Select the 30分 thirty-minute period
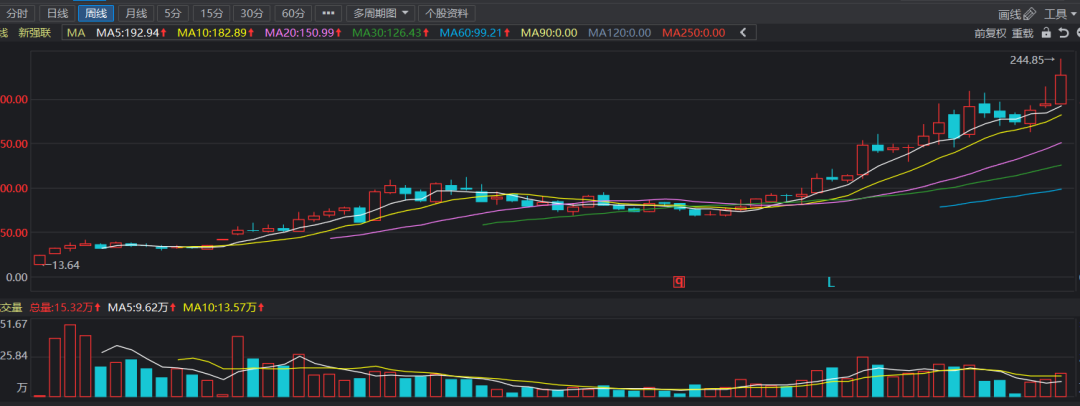The width and height of the screenshot is (1080, 406). (252, 13)
